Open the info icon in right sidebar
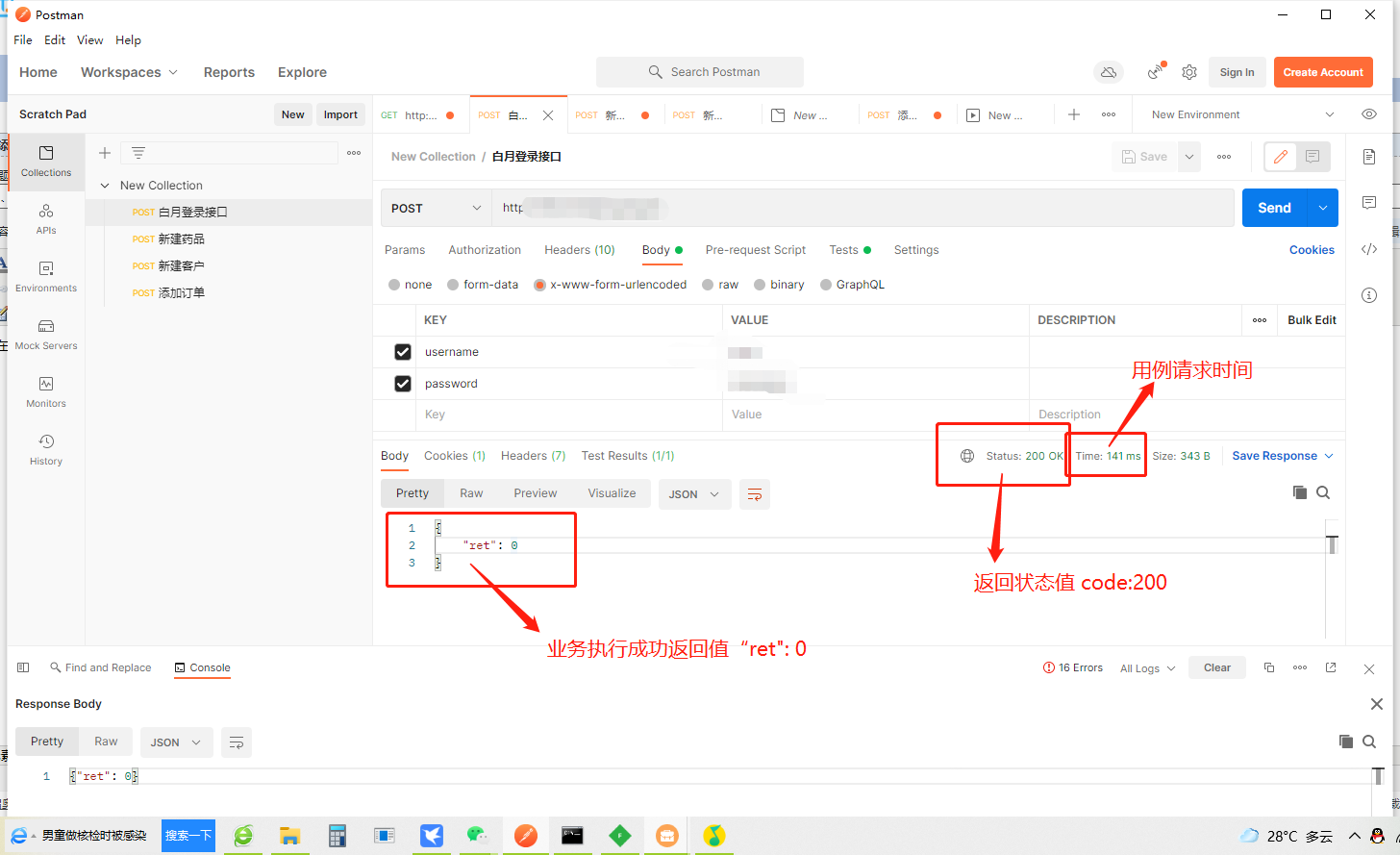1400x855 pixels. pyautogui.click(x=1369, y=295)
